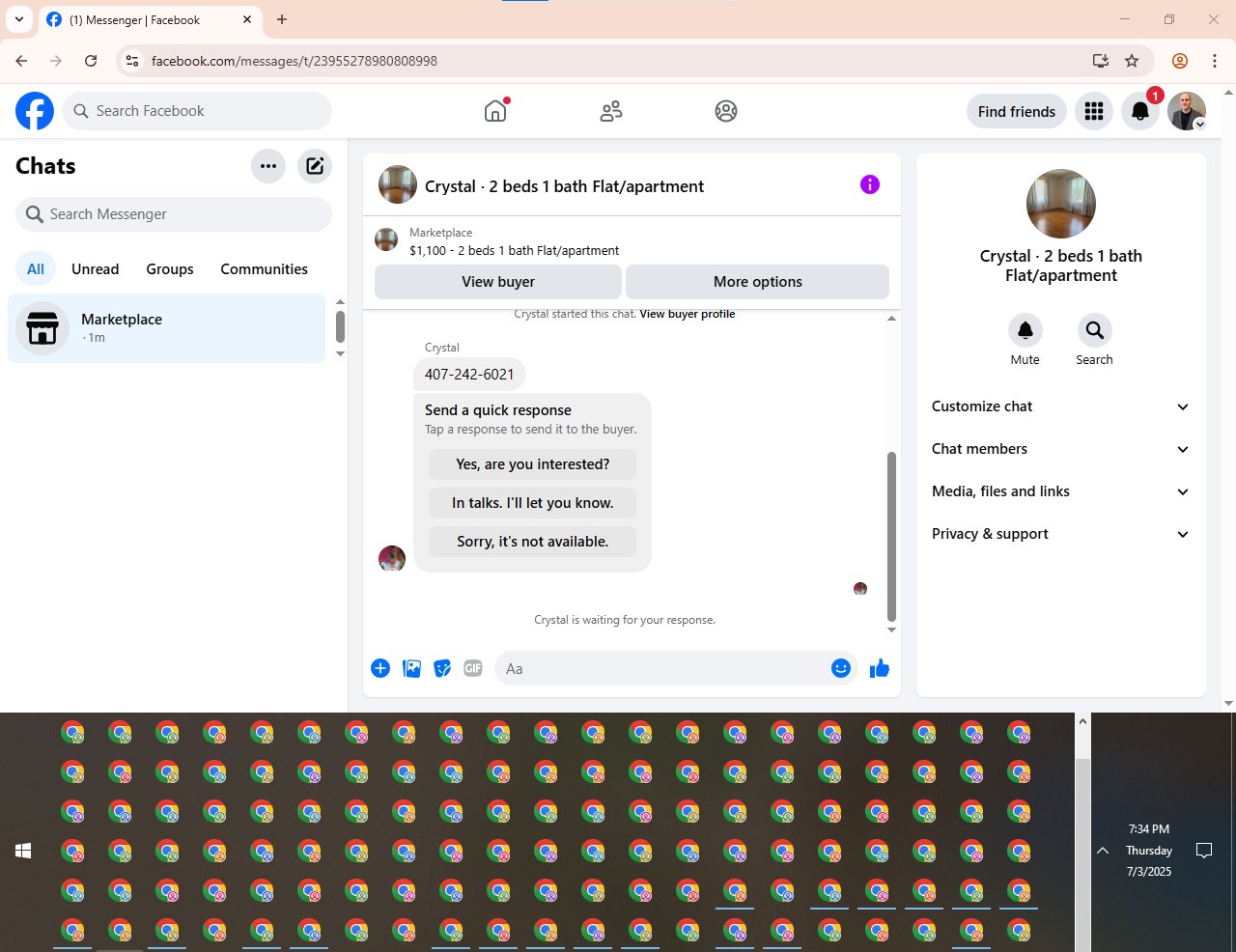Open the notifications bell
The width and height of the screenshot is (1236, 952).
[x=1140, y=111]
